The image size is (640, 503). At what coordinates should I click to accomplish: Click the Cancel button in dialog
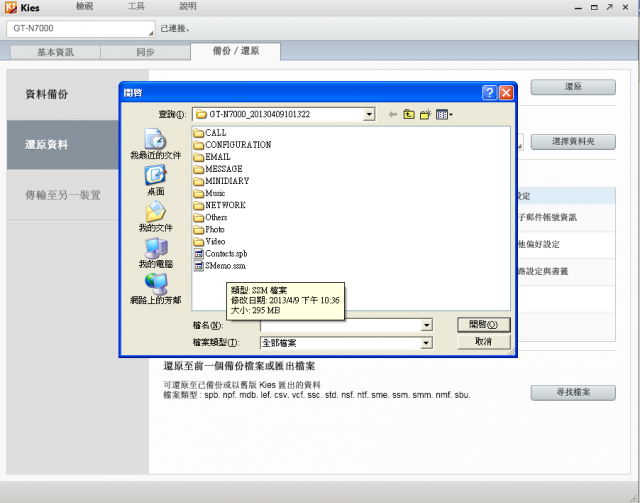(x=484, y=342)
